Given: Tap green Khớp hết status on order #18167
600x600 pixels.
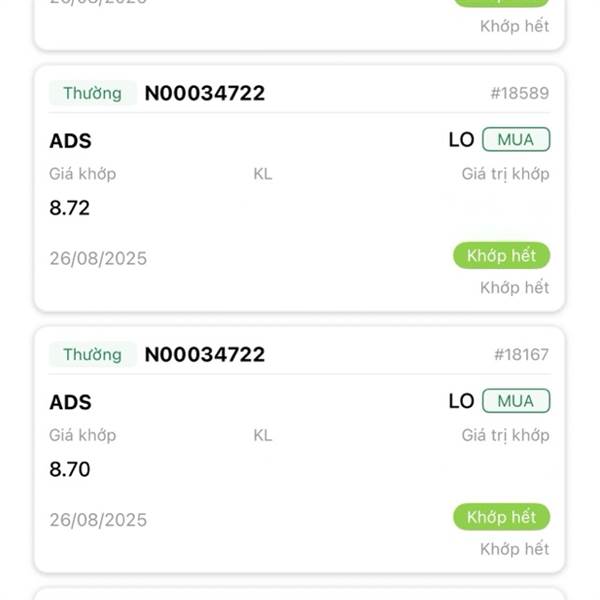Looking at the screenshot, I should click(501, 517).
